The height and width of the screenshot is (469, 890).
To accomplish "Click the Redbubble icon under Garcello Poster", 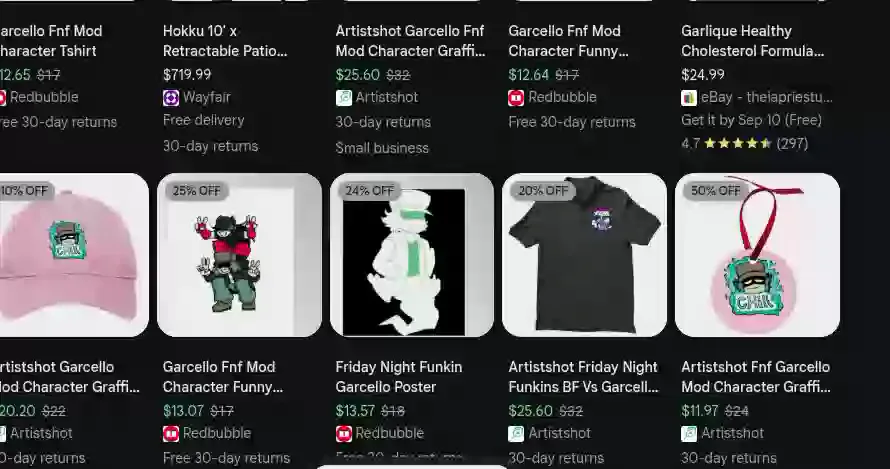I will (x=343, y=434).
